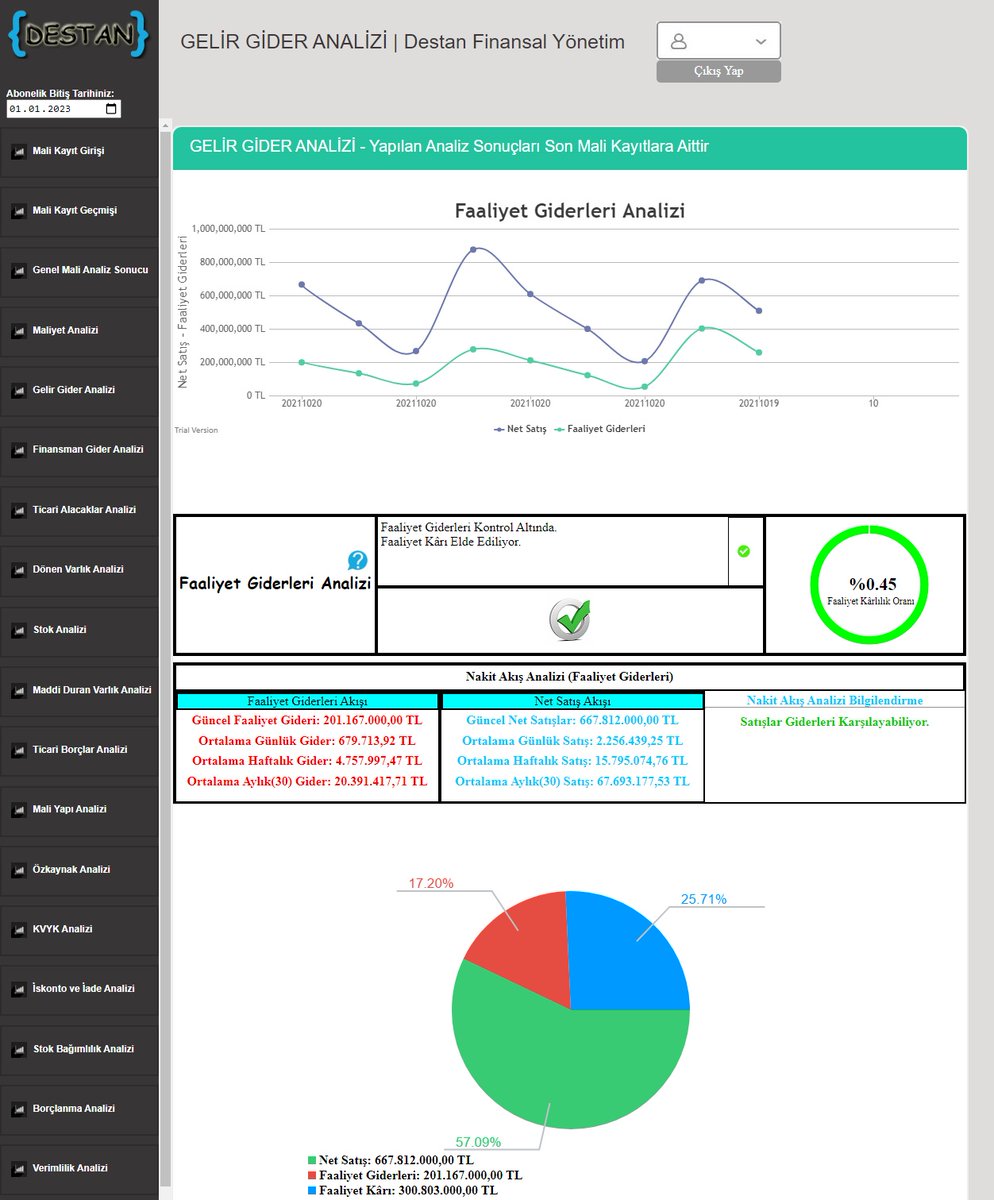Go to Finansman Gider Analizi
Viewport: 994px width, 1200px height.
[79, 450]
